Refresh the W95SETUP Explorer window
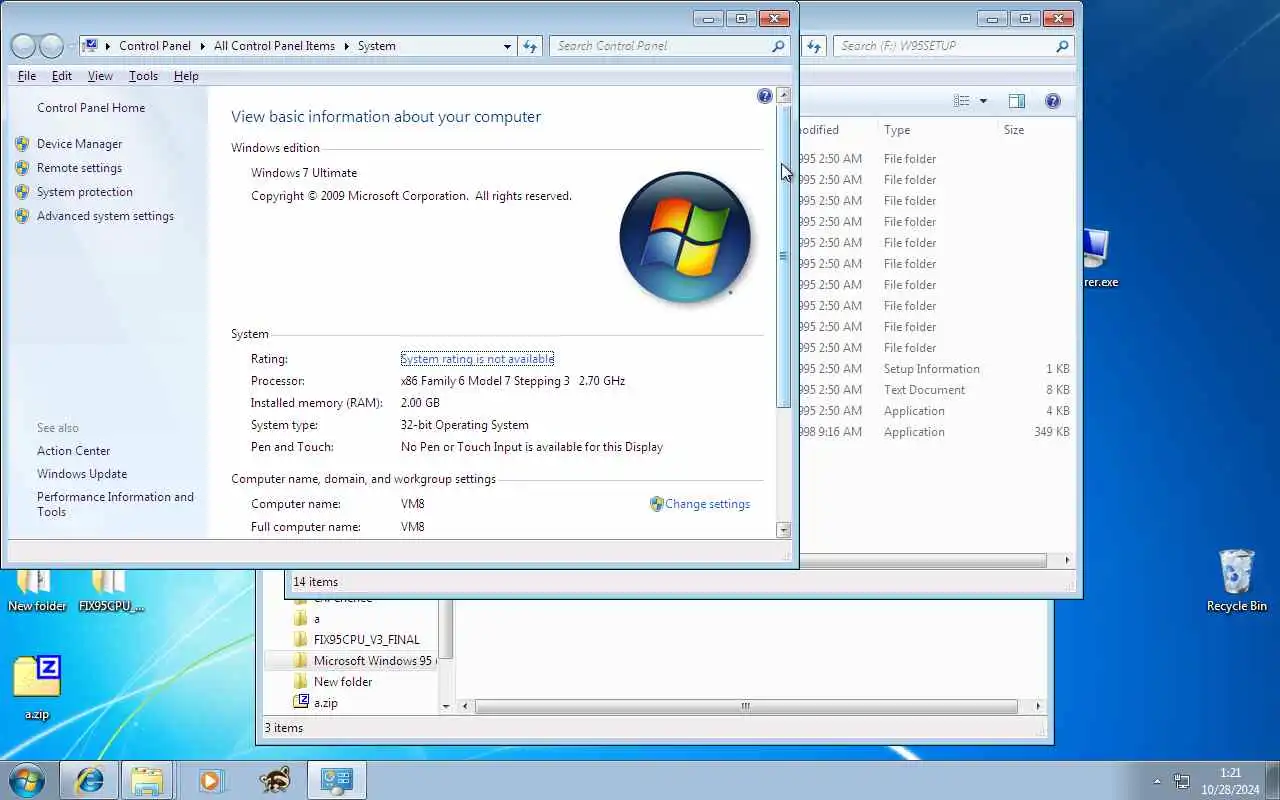The image size is (1280, 800). tap(814, 46)
